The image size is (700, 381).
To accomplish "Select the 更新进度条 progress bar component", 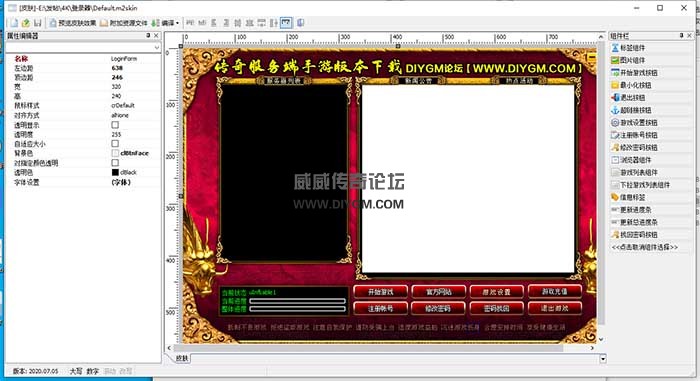I will pyautogui.click(x=631, y=209).
